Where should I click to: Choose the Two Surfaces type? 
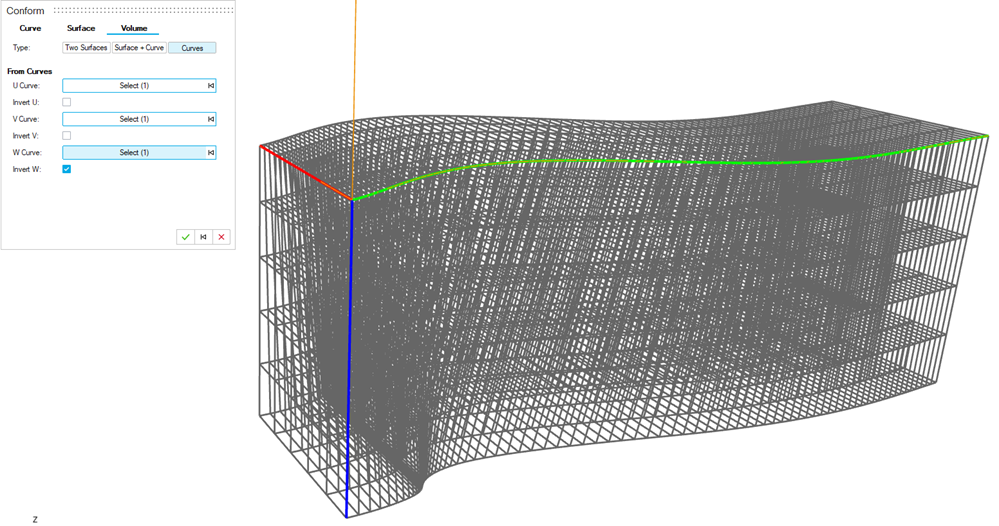(86, 48)
